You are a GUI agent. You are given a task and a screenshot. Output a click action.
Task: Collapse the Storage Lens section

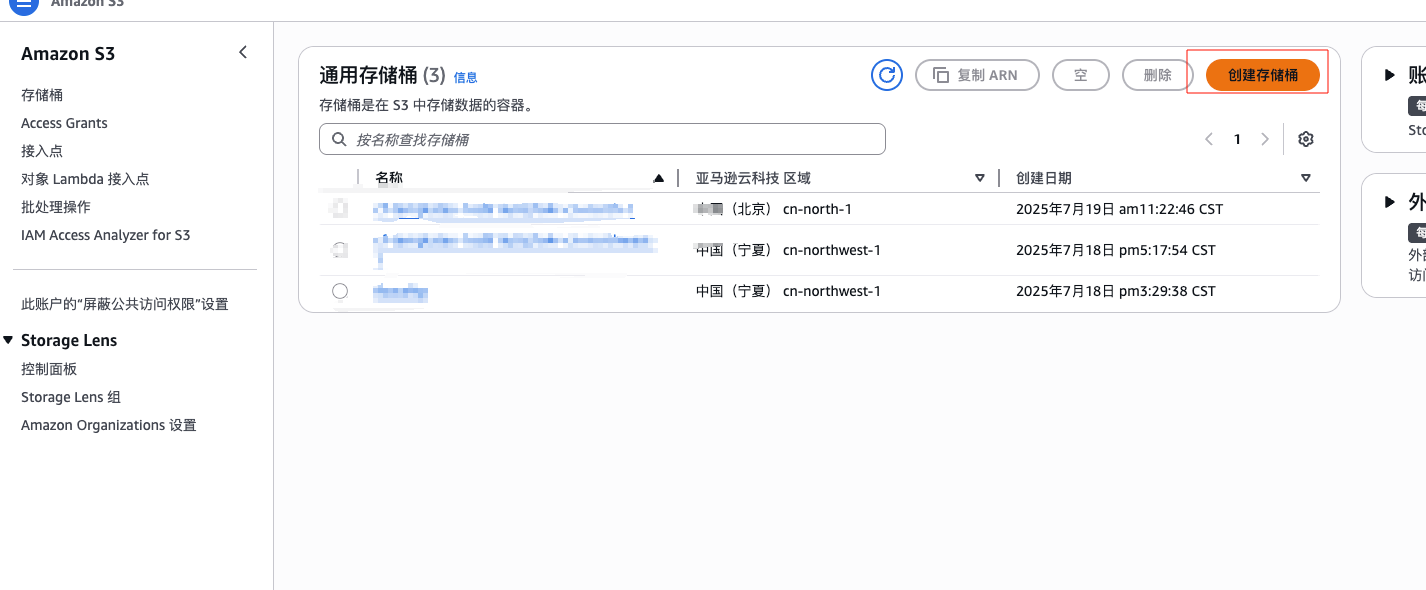click(x=8, y=340)
